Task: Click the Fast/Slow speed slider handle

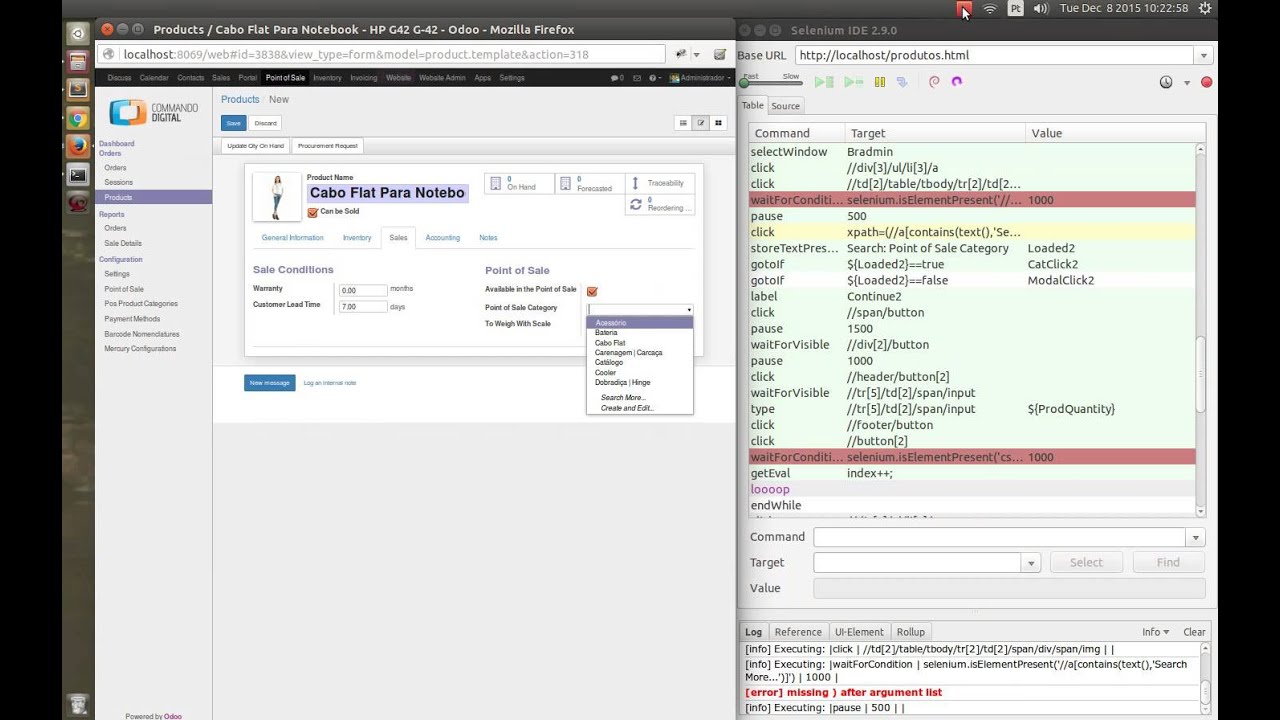Action: click(744, 83)
